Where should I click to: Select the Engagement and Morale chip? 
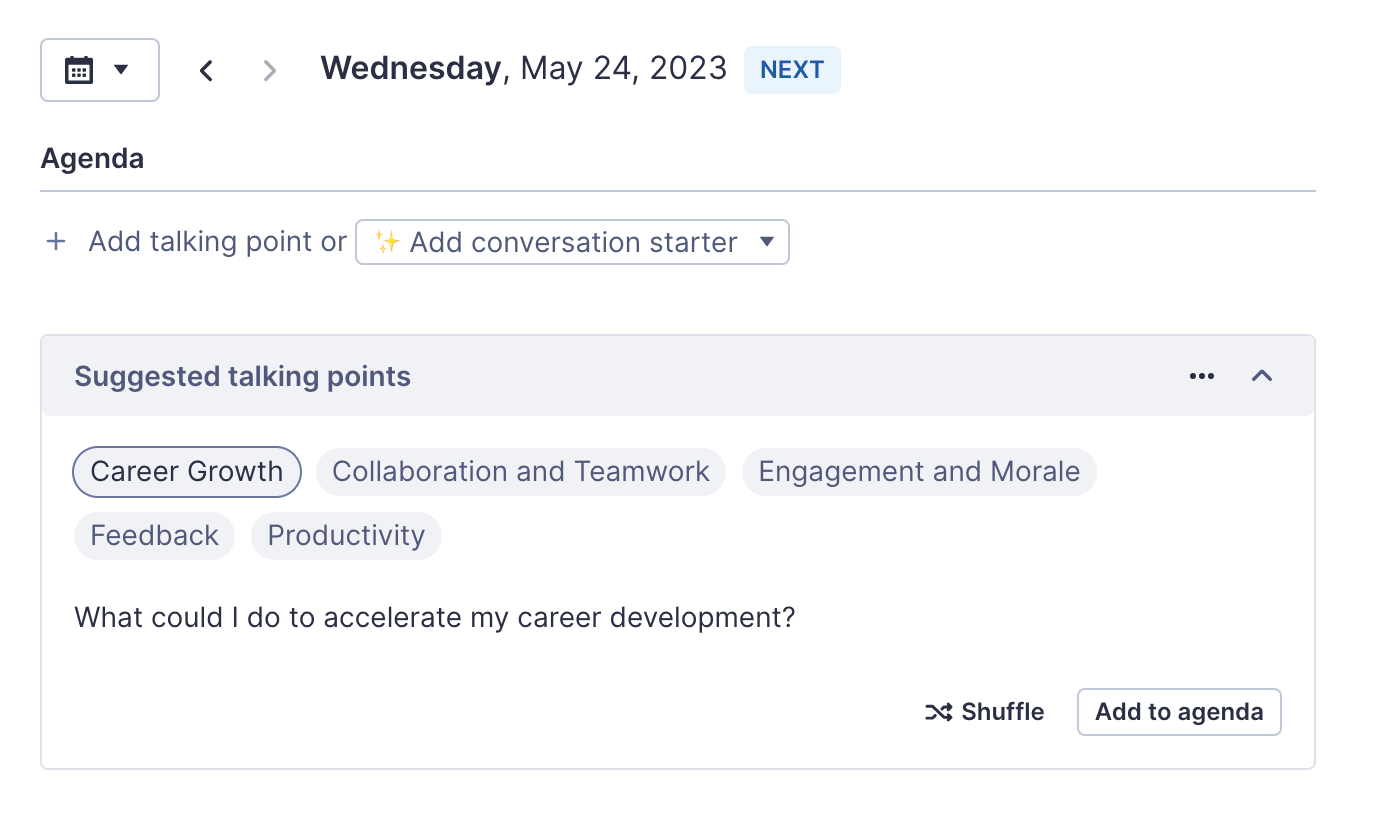click(x=918, y=472)
